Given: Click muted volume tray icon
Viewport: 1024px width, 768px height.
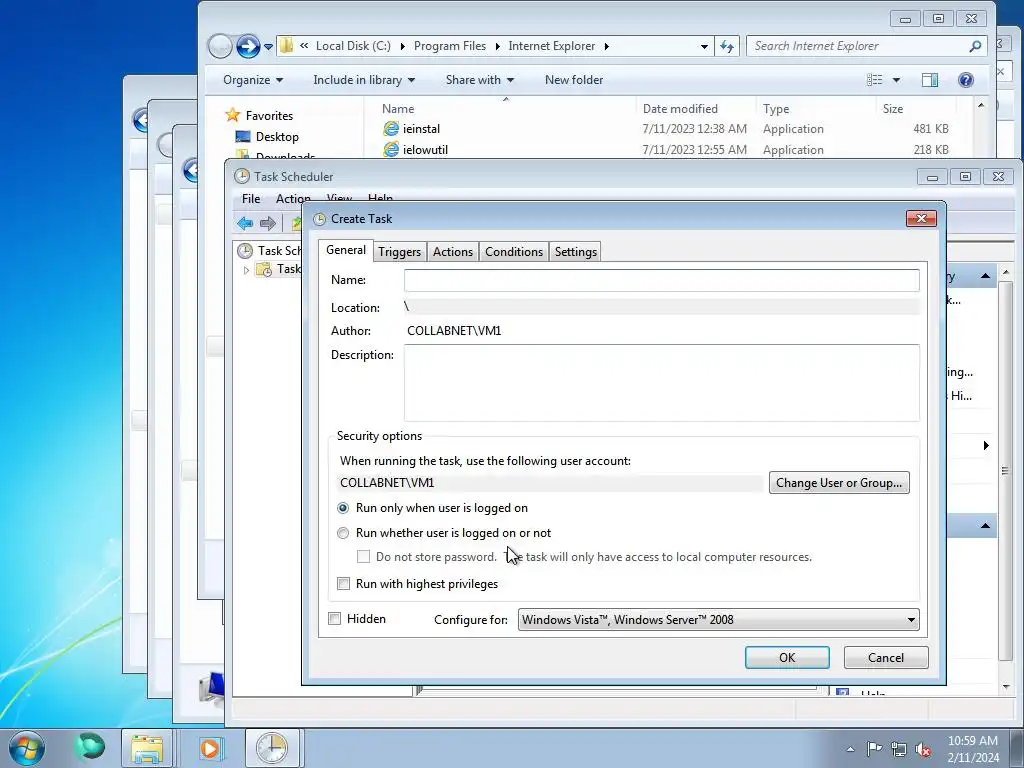Looking at the screenshot, I should click(x=923, y=749).
